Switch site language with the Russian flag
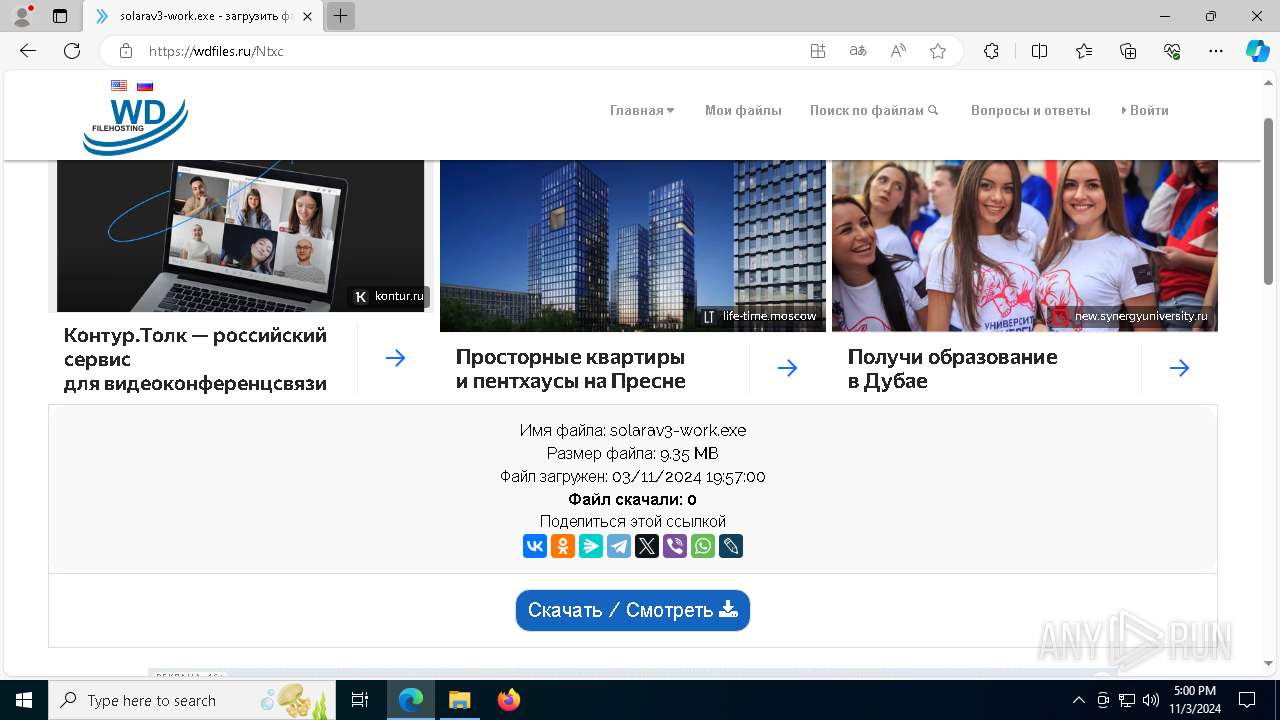This screenshot has width=1280, height=720. (145, 86)
